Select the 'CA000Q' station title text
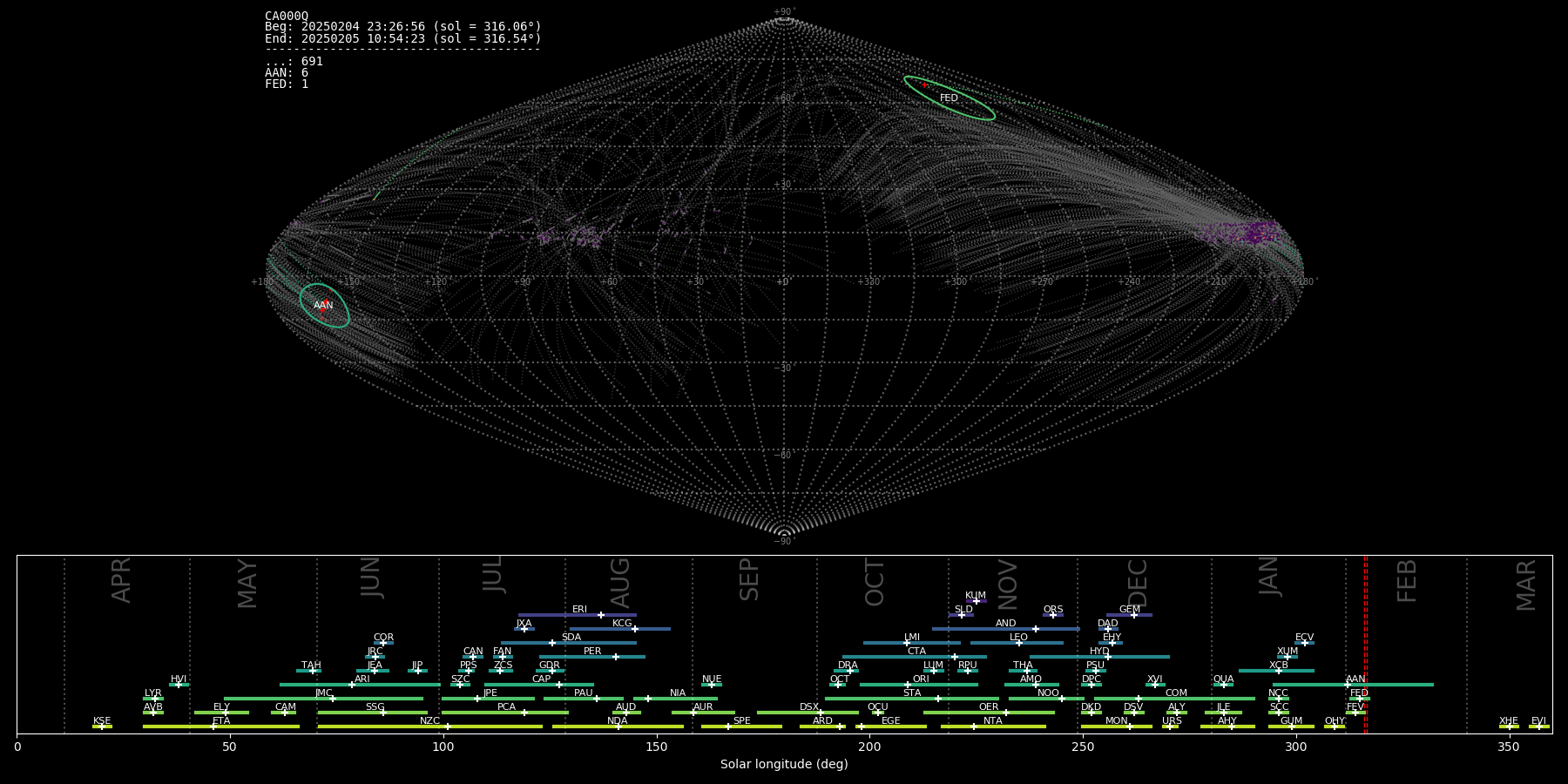Screen dimensions: 1568x784 [287, 16]
